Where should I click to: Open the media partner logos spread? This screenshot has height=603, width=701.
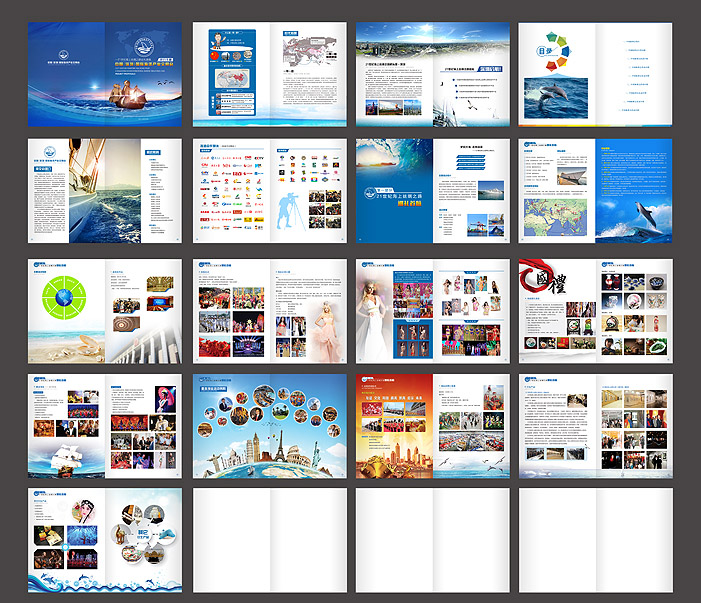(x=269, y=190)
